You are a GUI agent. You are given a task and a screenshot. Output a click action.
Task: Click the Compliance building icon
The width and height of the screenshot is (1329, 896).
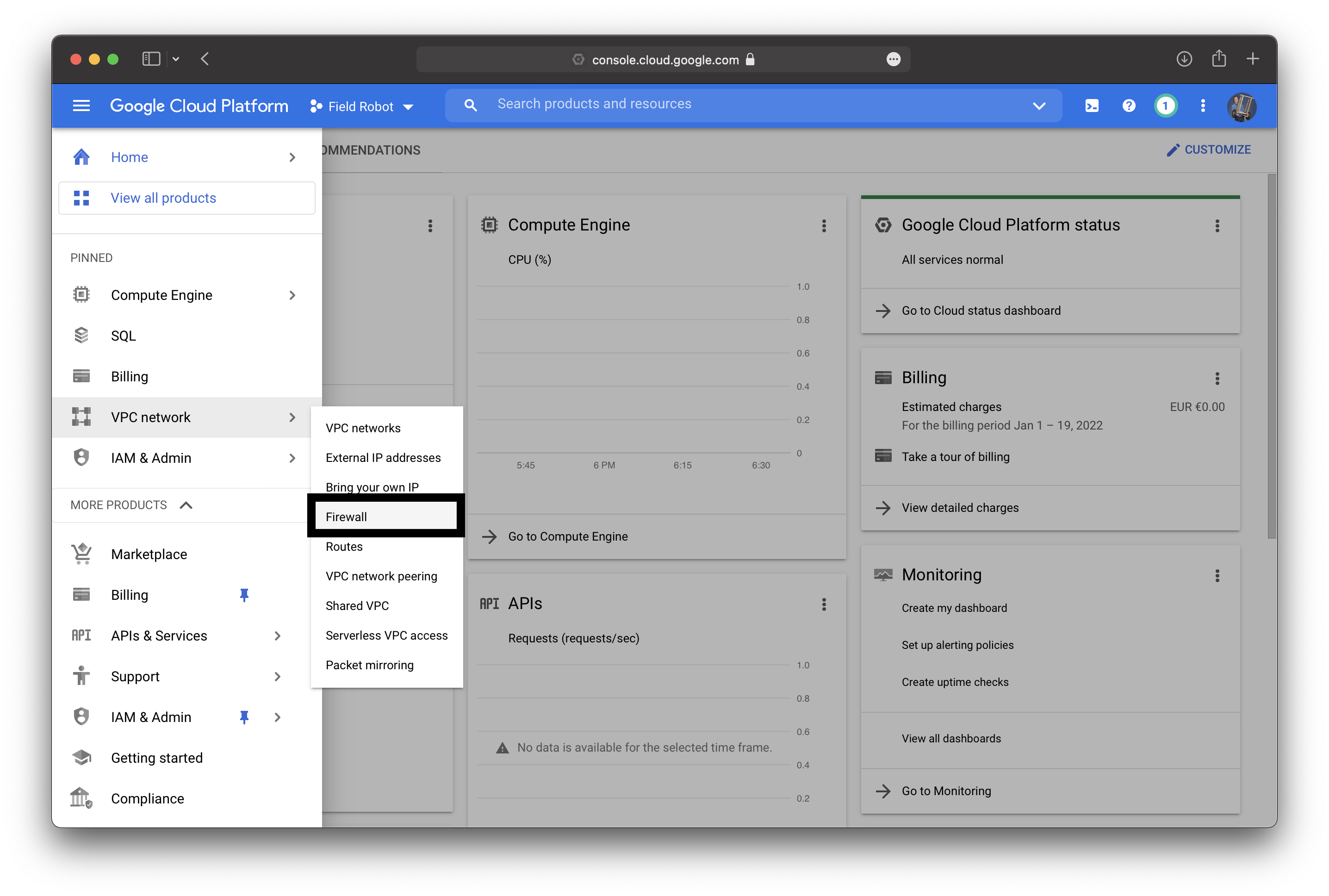(x=81, y=798)
